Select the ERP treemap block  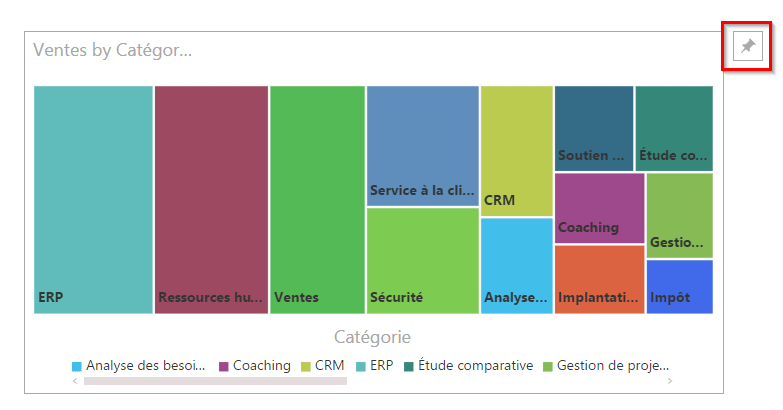(93, 200)
